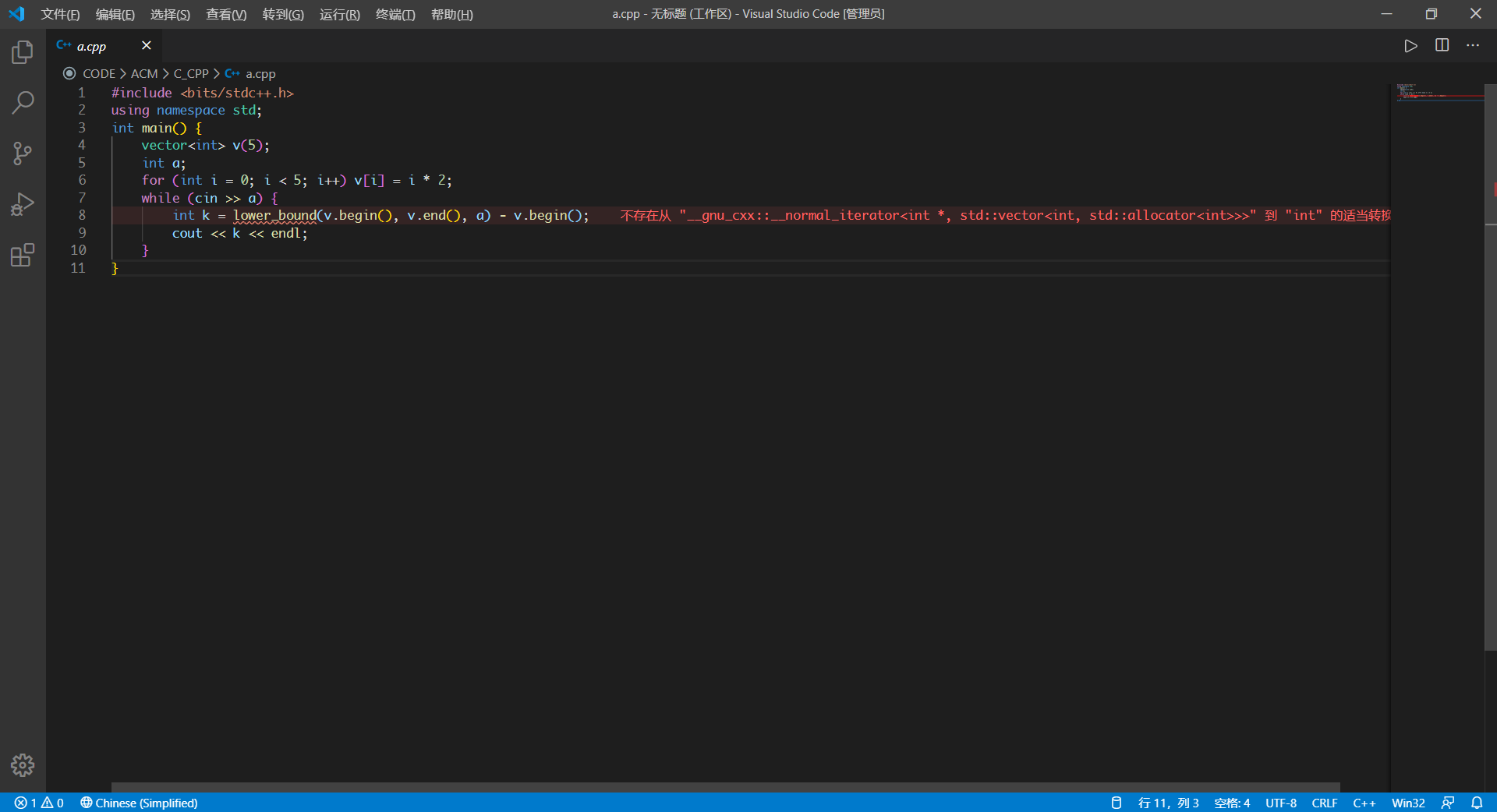Restore down the VS Code window
The image size is (1497, 812).
pos(1431,14)
